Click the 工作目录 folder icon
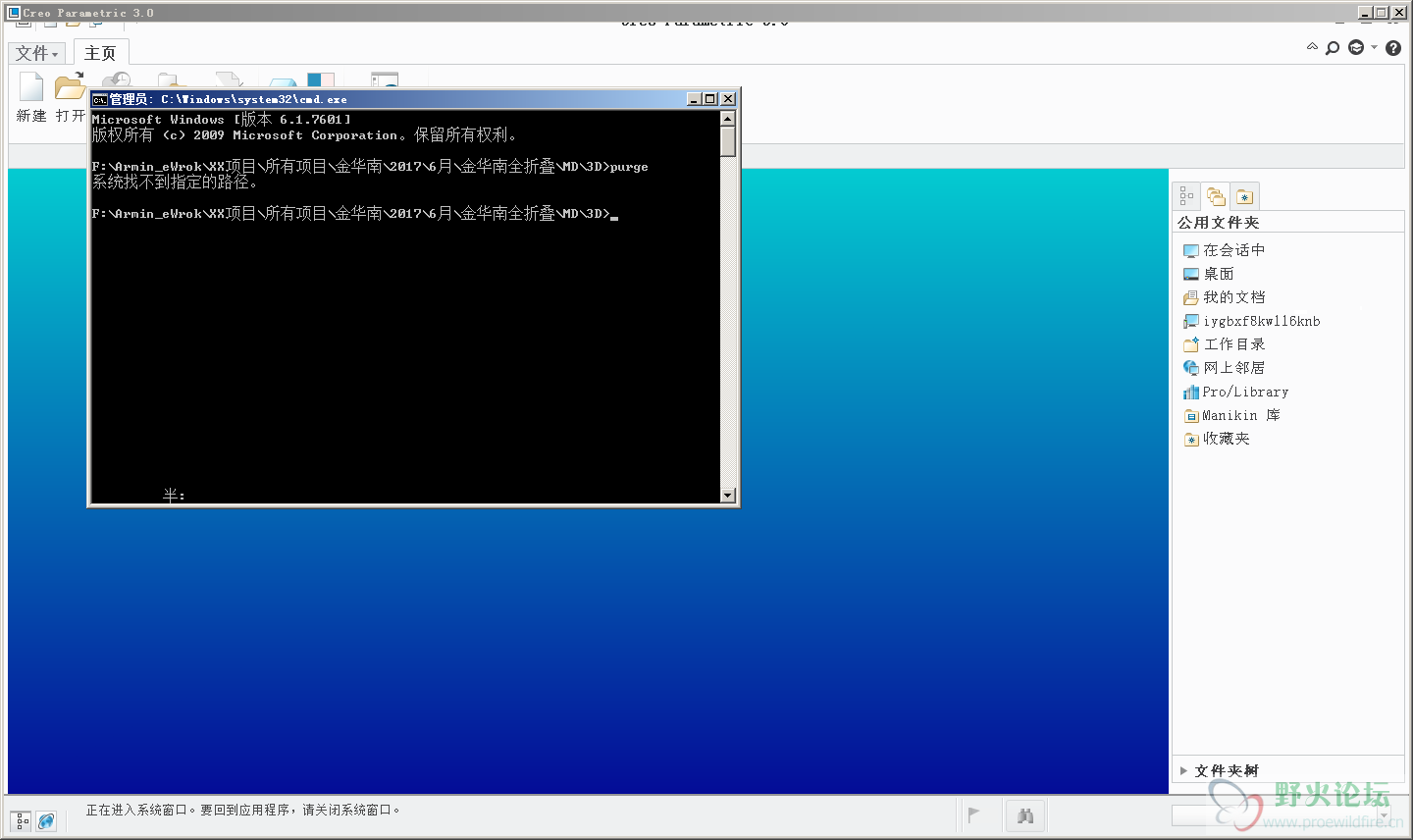The height and width of the screenshot is (840, 1413). pyautogui.click(x=1191, y=344)
